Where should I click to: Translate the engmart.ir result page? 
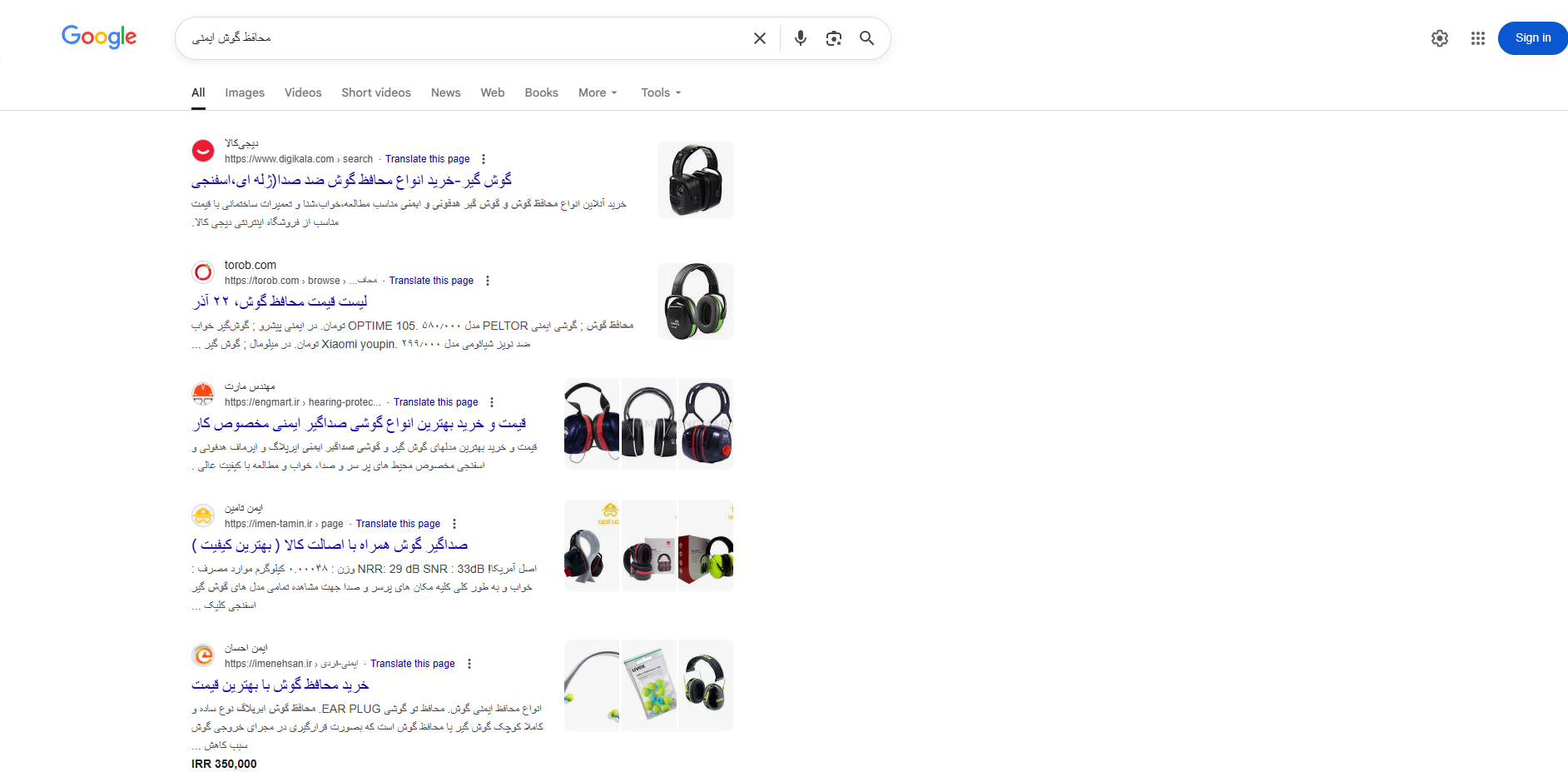(436, 402)
